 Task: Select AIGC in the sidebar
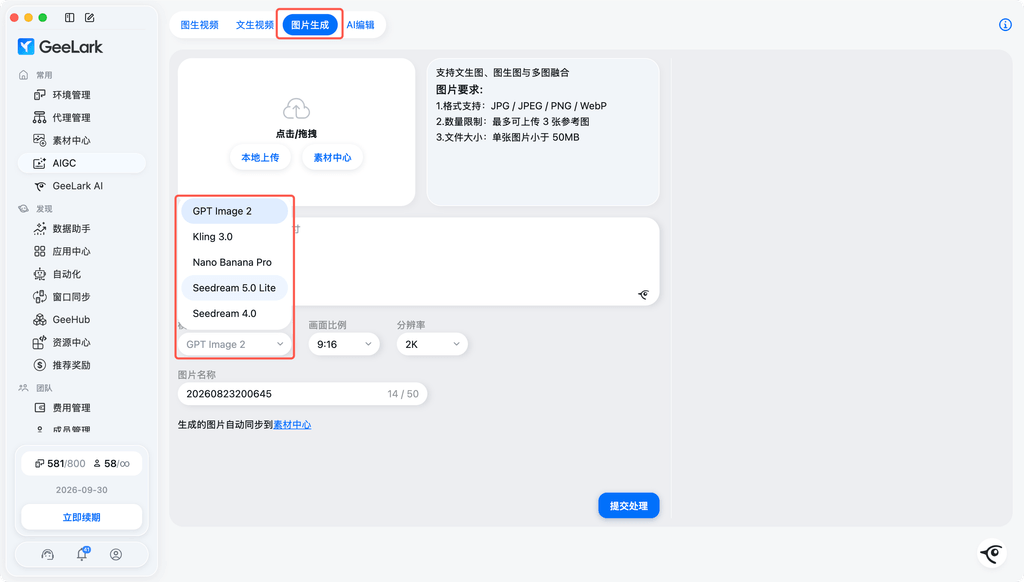82,163
